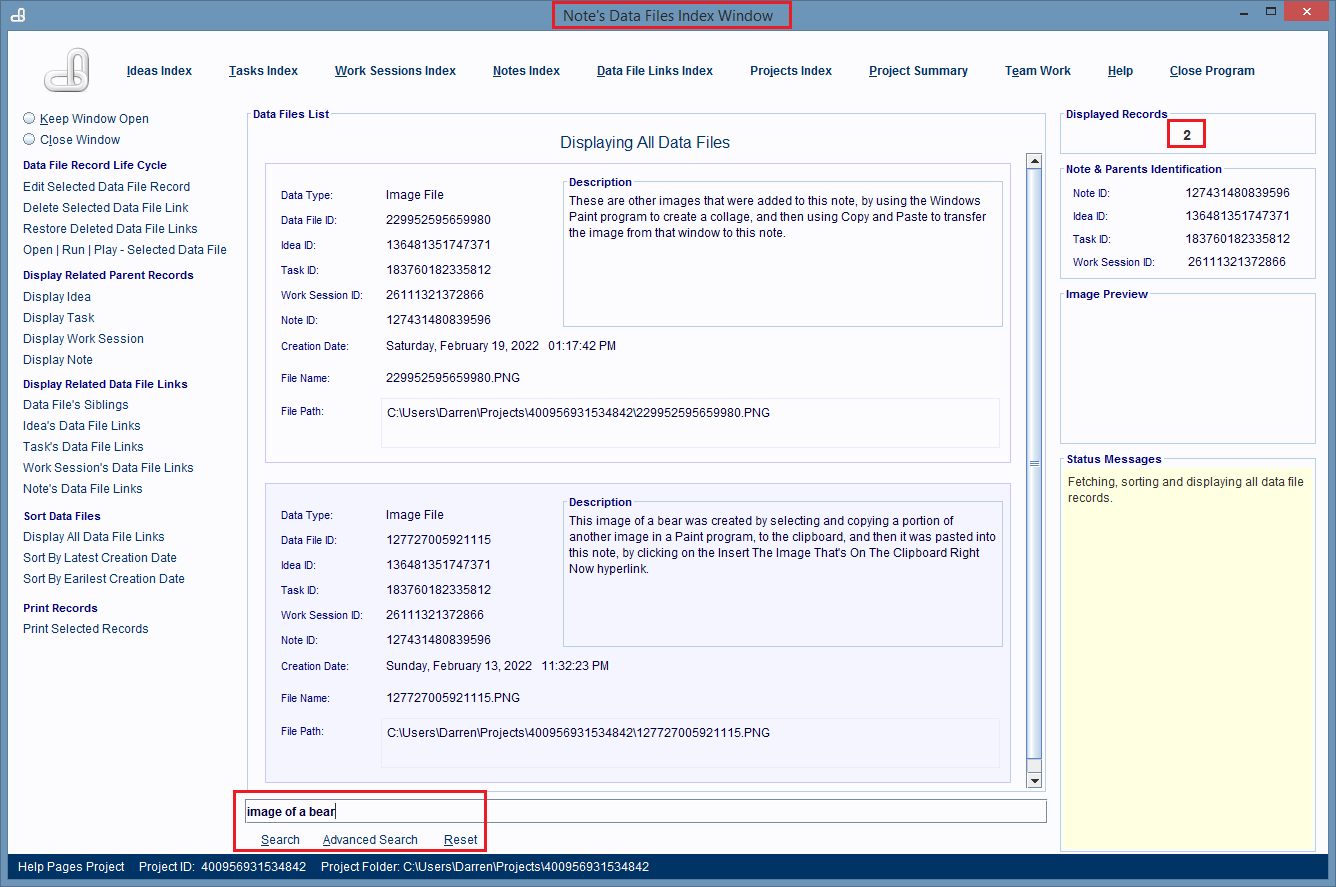The image size is (1336, 887).
Task: Click creation date Saturday, February 19, 2022
Action: pos(501,346)
